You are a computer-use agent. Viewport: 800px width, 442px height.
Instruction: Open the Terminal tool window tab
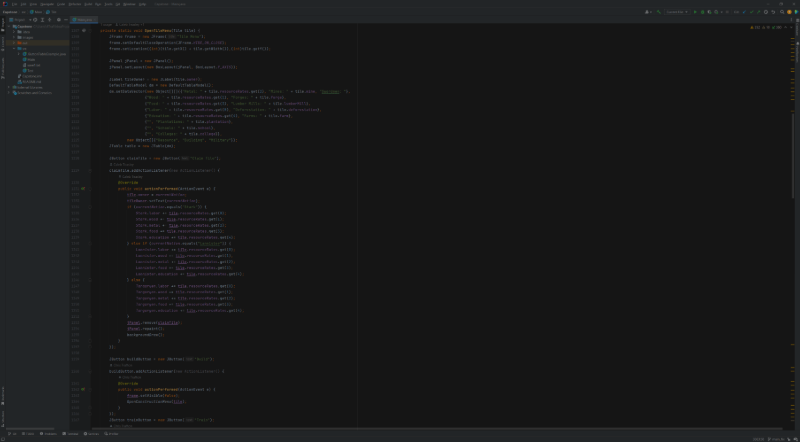[x=73, y=434]
